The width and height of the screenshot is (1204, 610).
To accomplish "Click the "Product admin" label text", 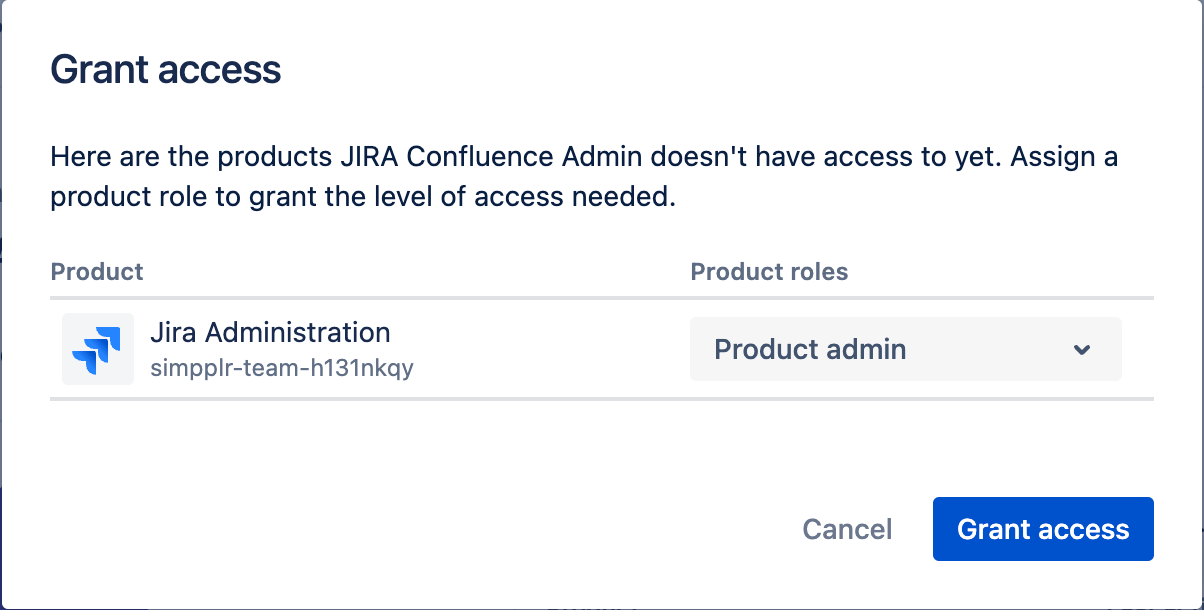I will 810,350.
